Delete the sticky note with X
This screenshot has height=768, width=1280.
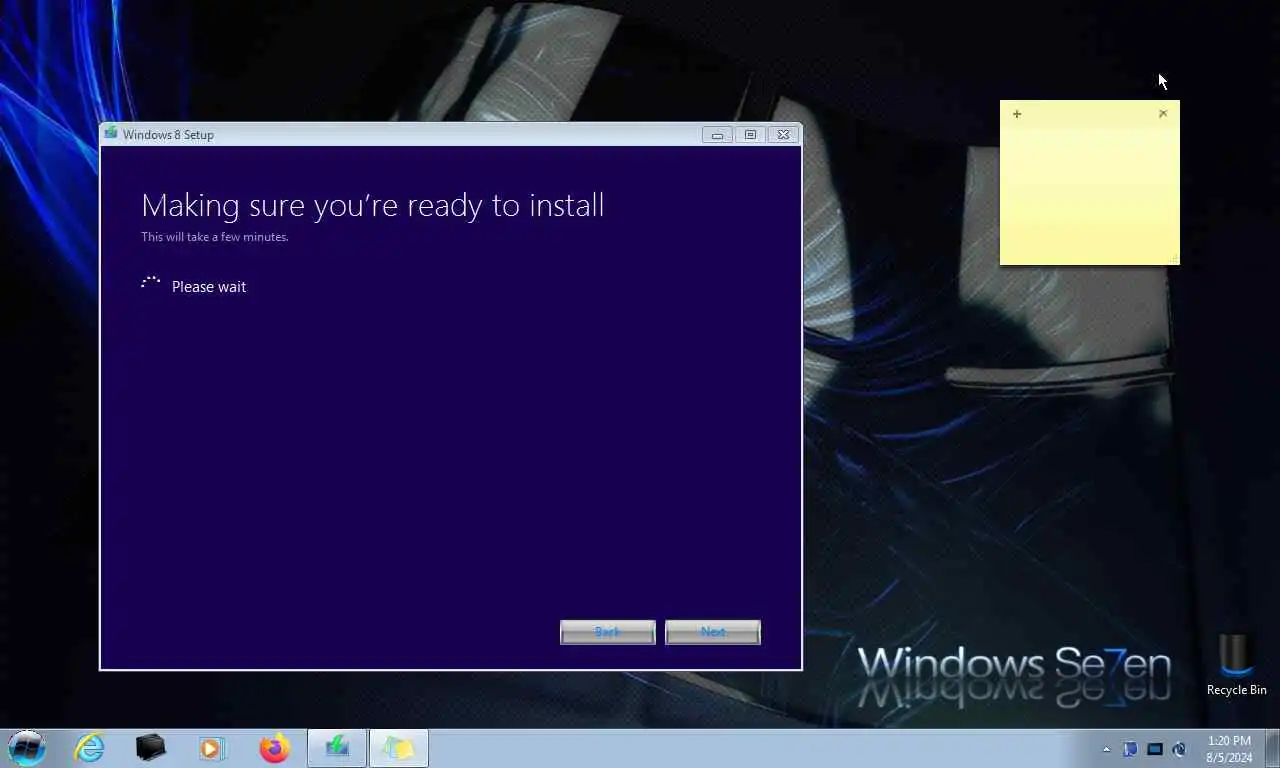pos(1163,114)
